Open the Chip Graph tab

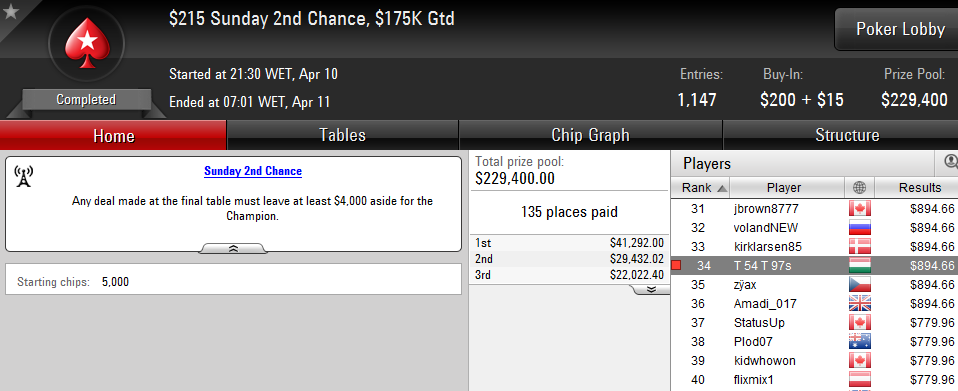click(x=590, y=135)
